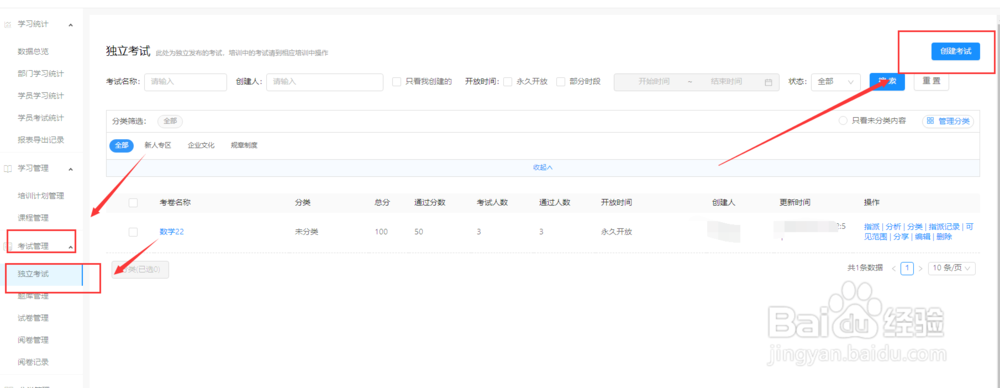
Task: Open 数据总览 in the sidebar
Action: (x=33, y=51)
